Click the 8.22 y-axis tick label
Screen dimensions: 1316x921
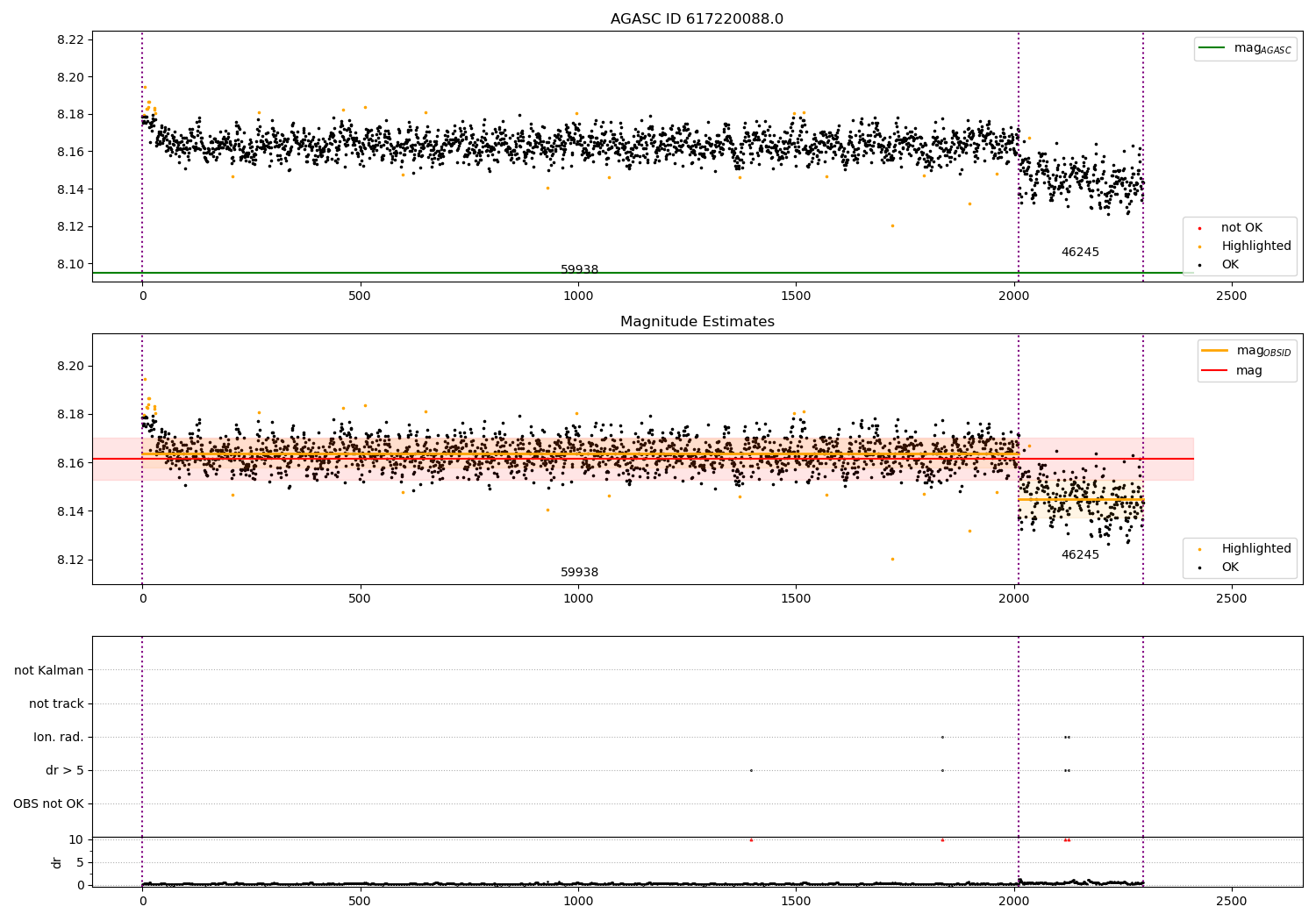[x=71, y=40]
